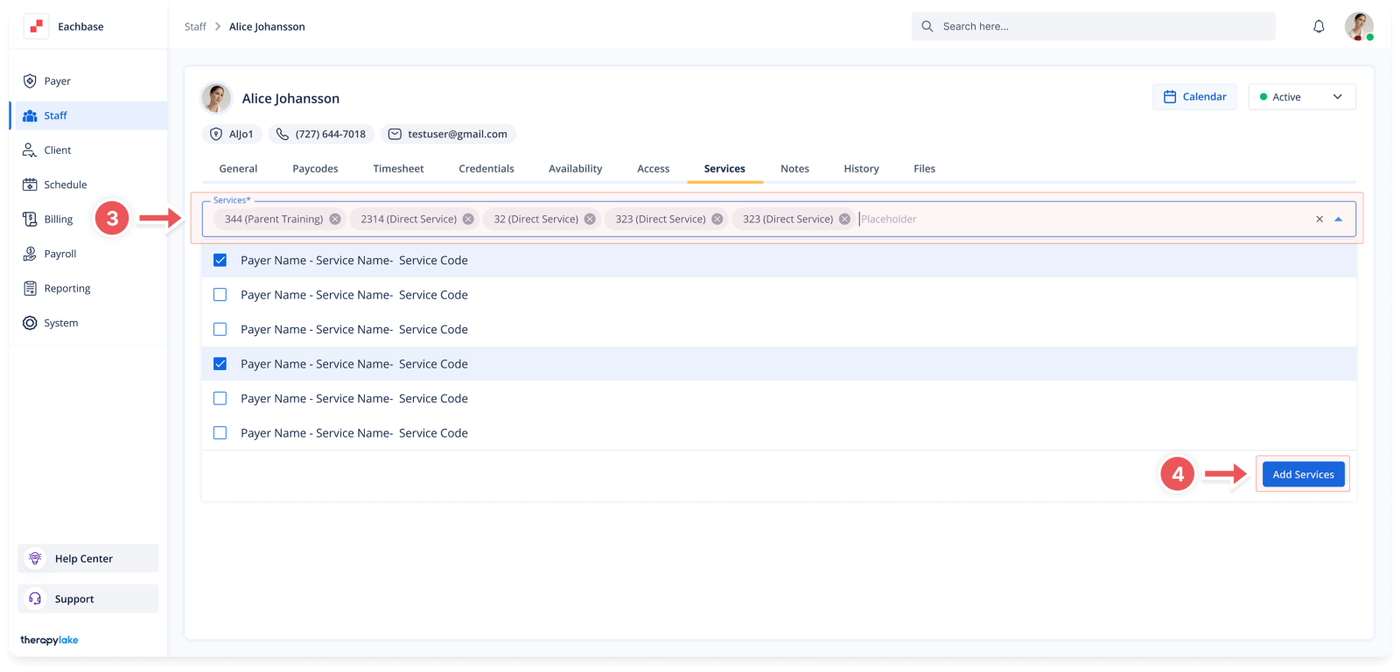Open the Schedule calendar icon in sidebar
Viewport: 1400px width, 672px height.
[x=30, y=185]
